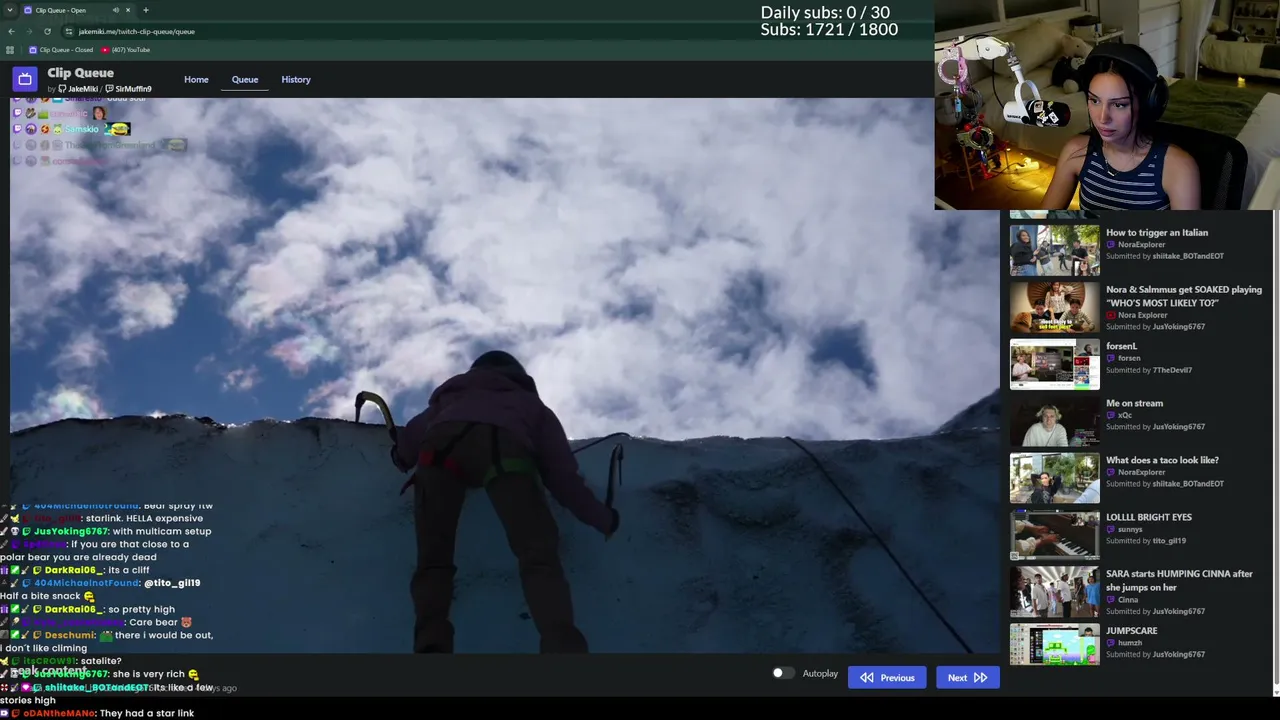Image resolution: width=1280 pixels, height=720 pixels.
Task: Click 'Submitted by tito_gil19' text
Action: [x=1146, y=541]
